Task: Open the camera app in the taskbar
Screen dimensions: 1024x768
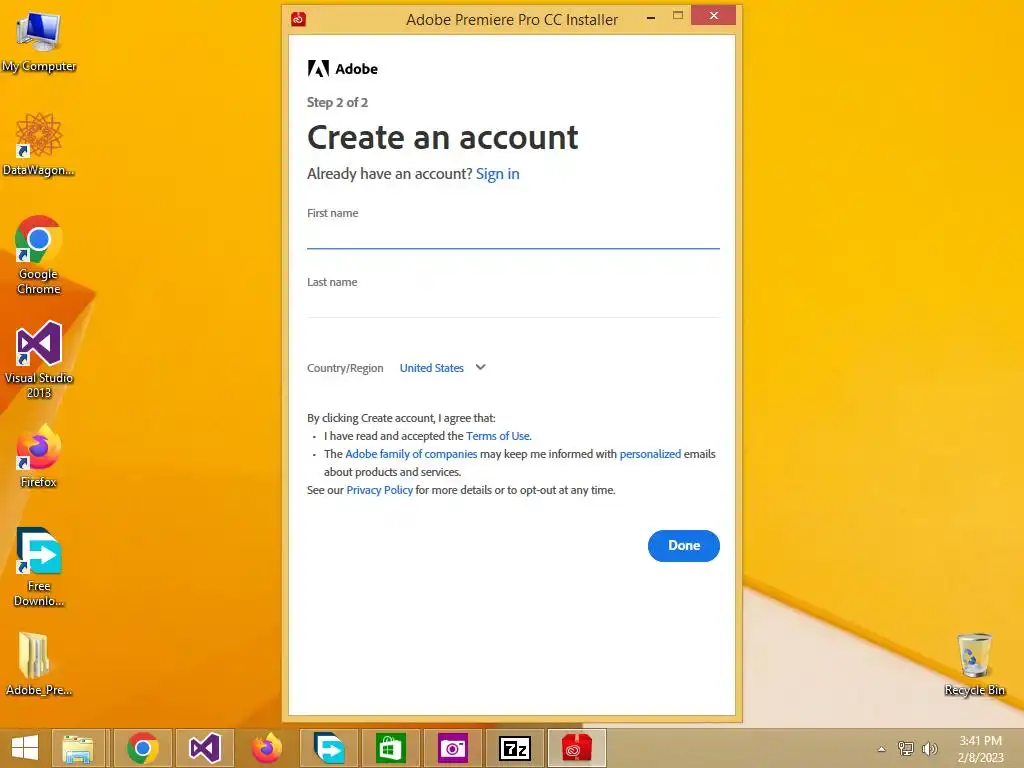Action: click(x=453, y=748)
